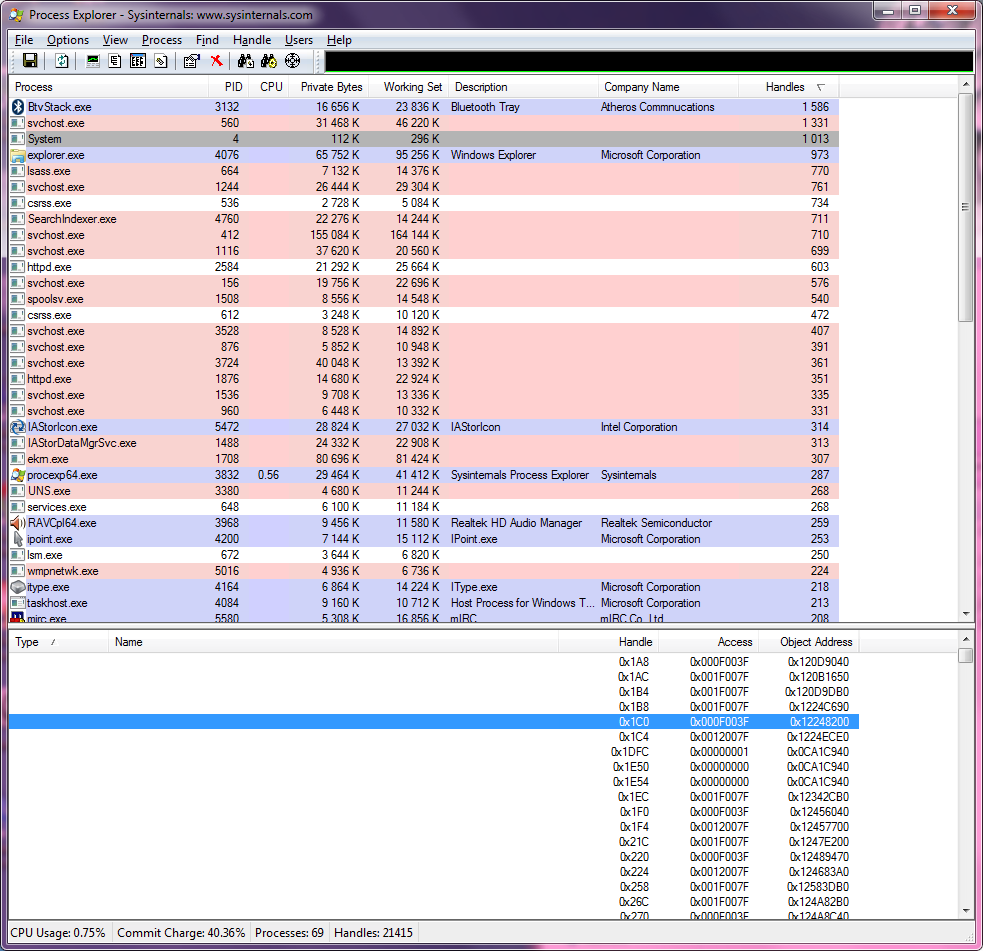Open the Options menu
Screen dimensions: 983x951
point(68,40)
